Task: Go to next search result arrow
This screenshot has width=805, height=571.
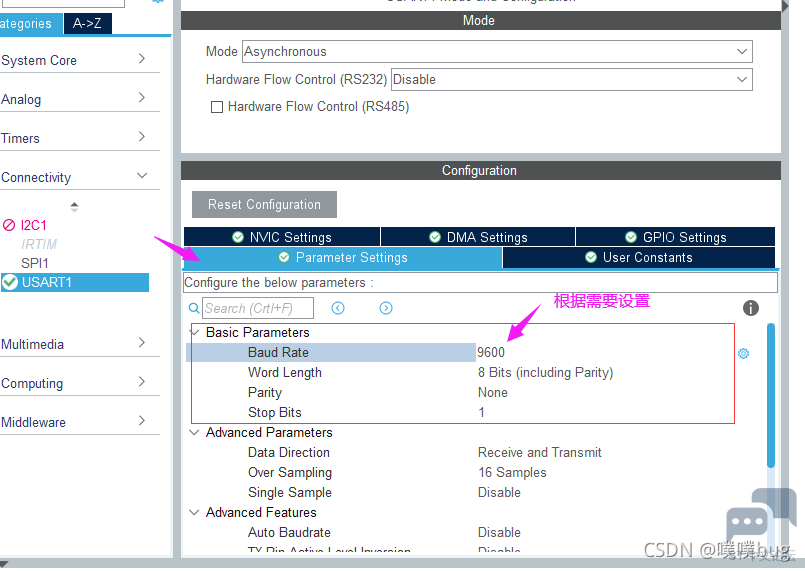Action: tap(386, 308)
